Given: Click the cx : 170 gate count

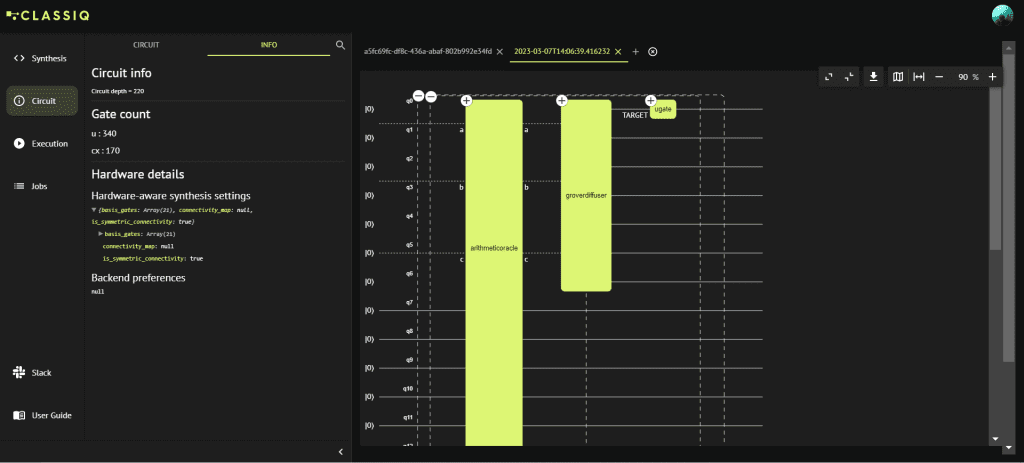Looking at the screenshot, I should coord(104,151).
